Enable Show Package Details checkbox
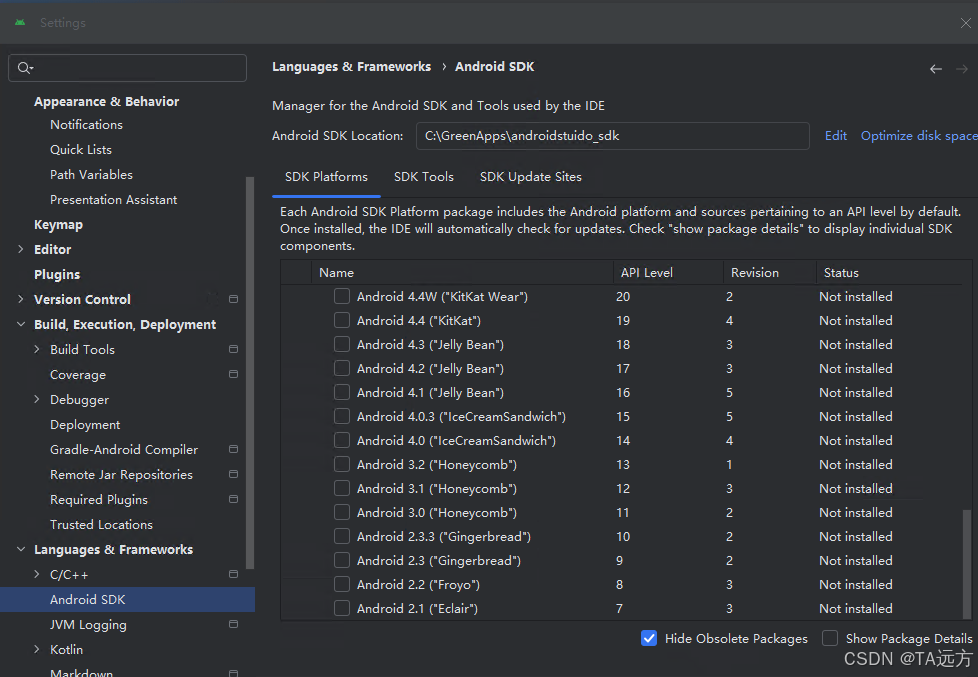Screen dimensions: 978x677 click(830, 638)
